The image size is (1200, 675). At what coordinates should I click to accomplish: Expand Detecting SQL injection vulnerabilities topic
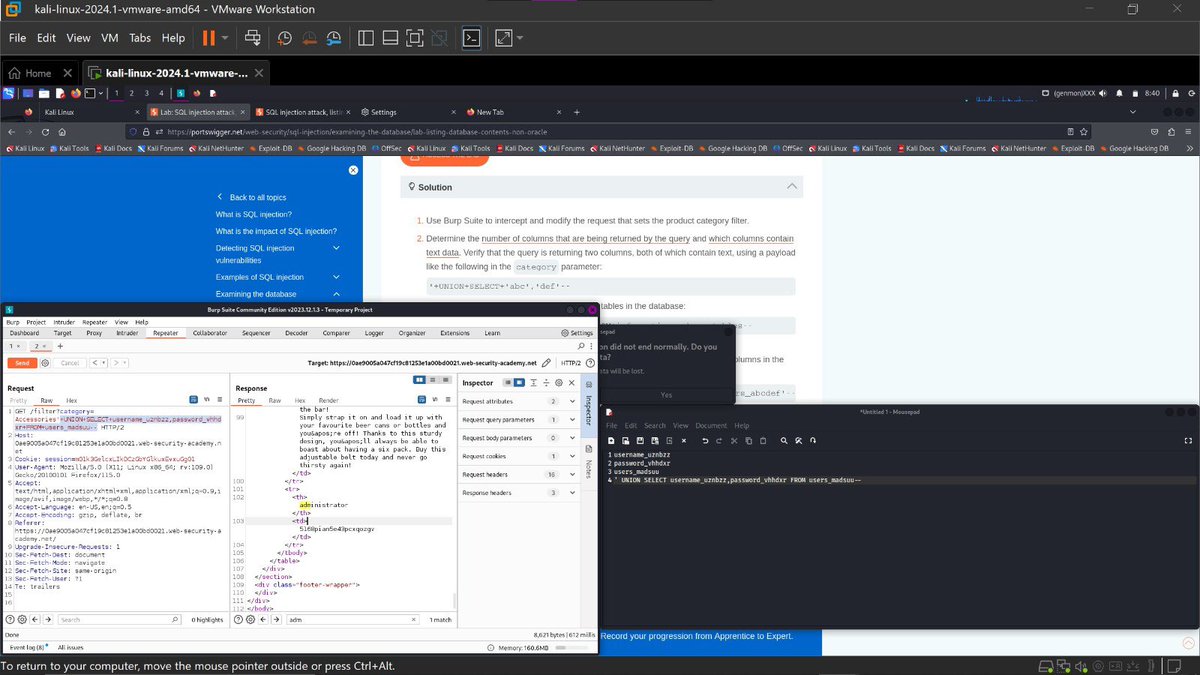pyautogui.click(x=335, y=248)
